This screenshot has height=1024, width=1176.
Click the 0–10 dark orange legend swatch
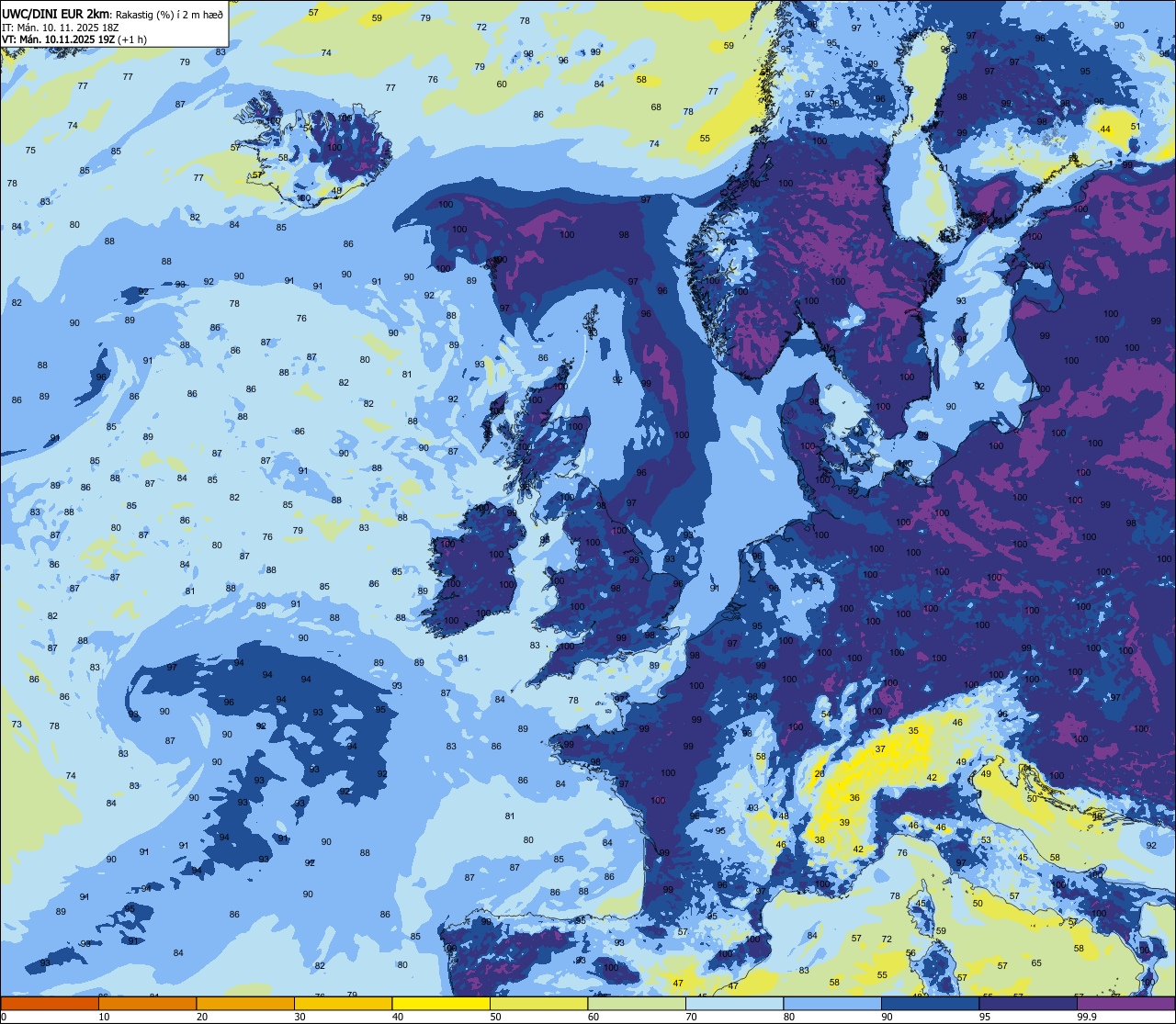click(50, 1003)
